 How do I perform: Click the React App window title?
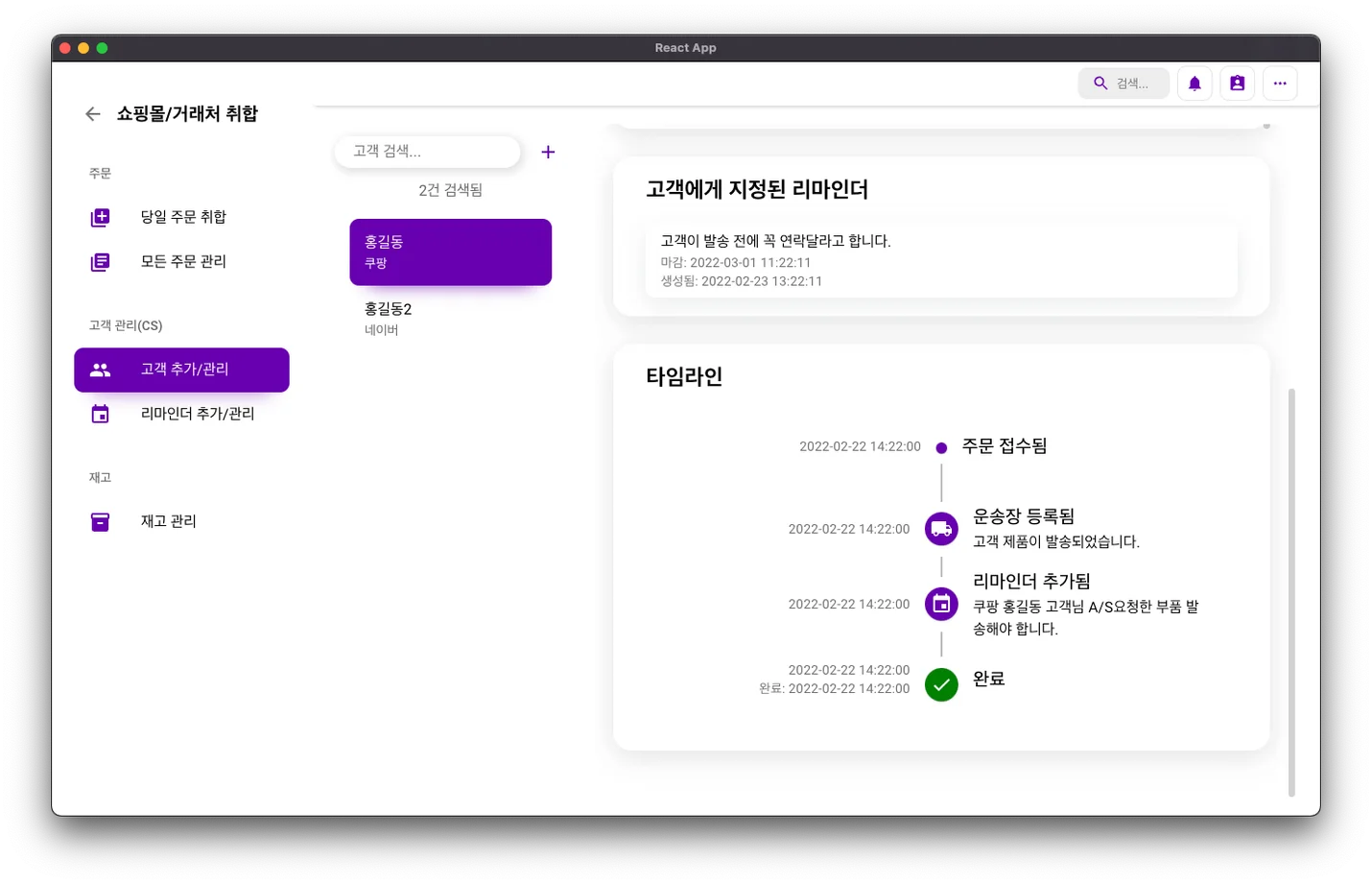coord(685,48)
